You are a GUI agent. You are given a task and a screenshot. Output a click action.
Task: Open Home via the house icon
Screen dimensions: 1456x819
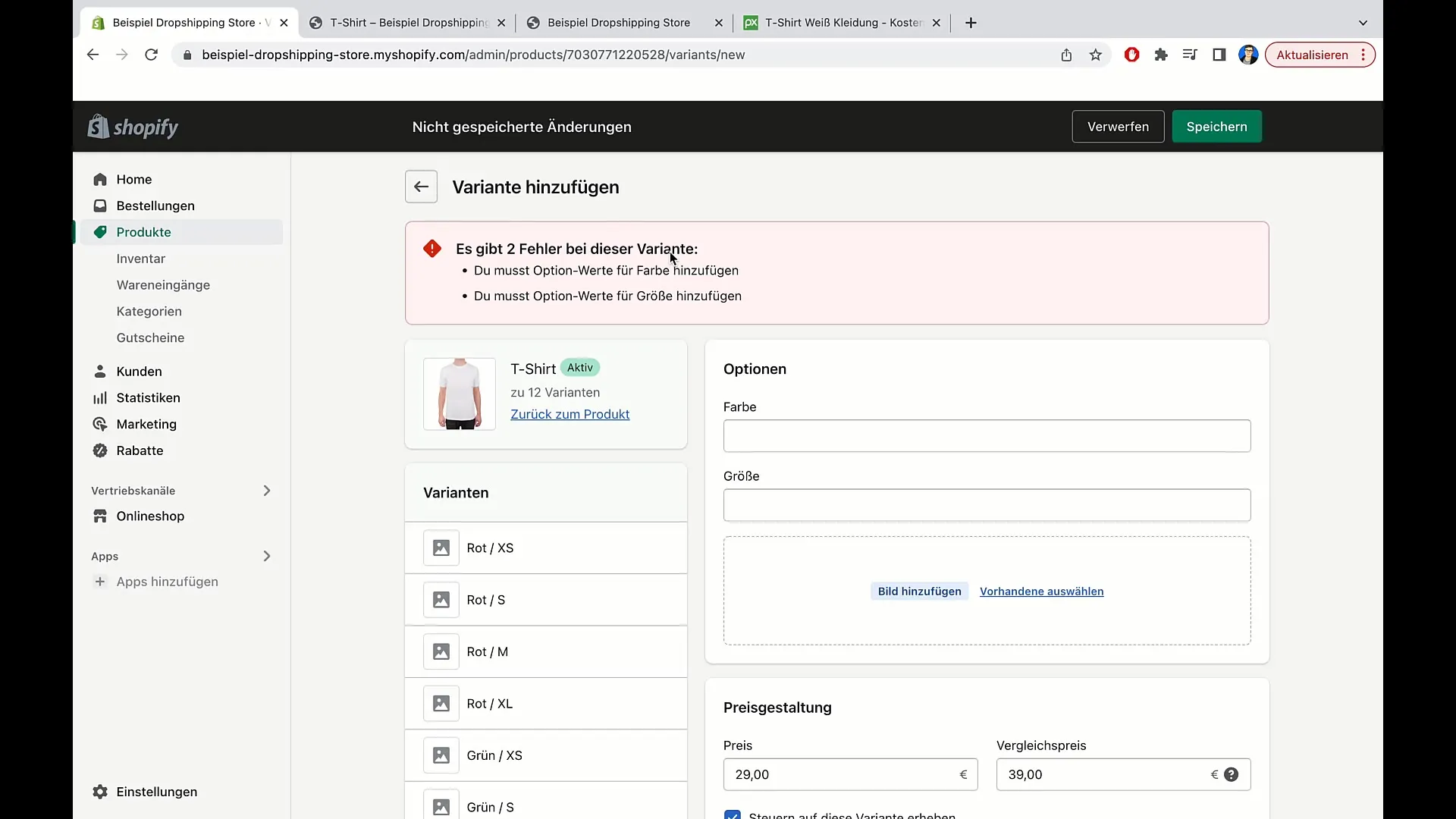pos(100,179)
